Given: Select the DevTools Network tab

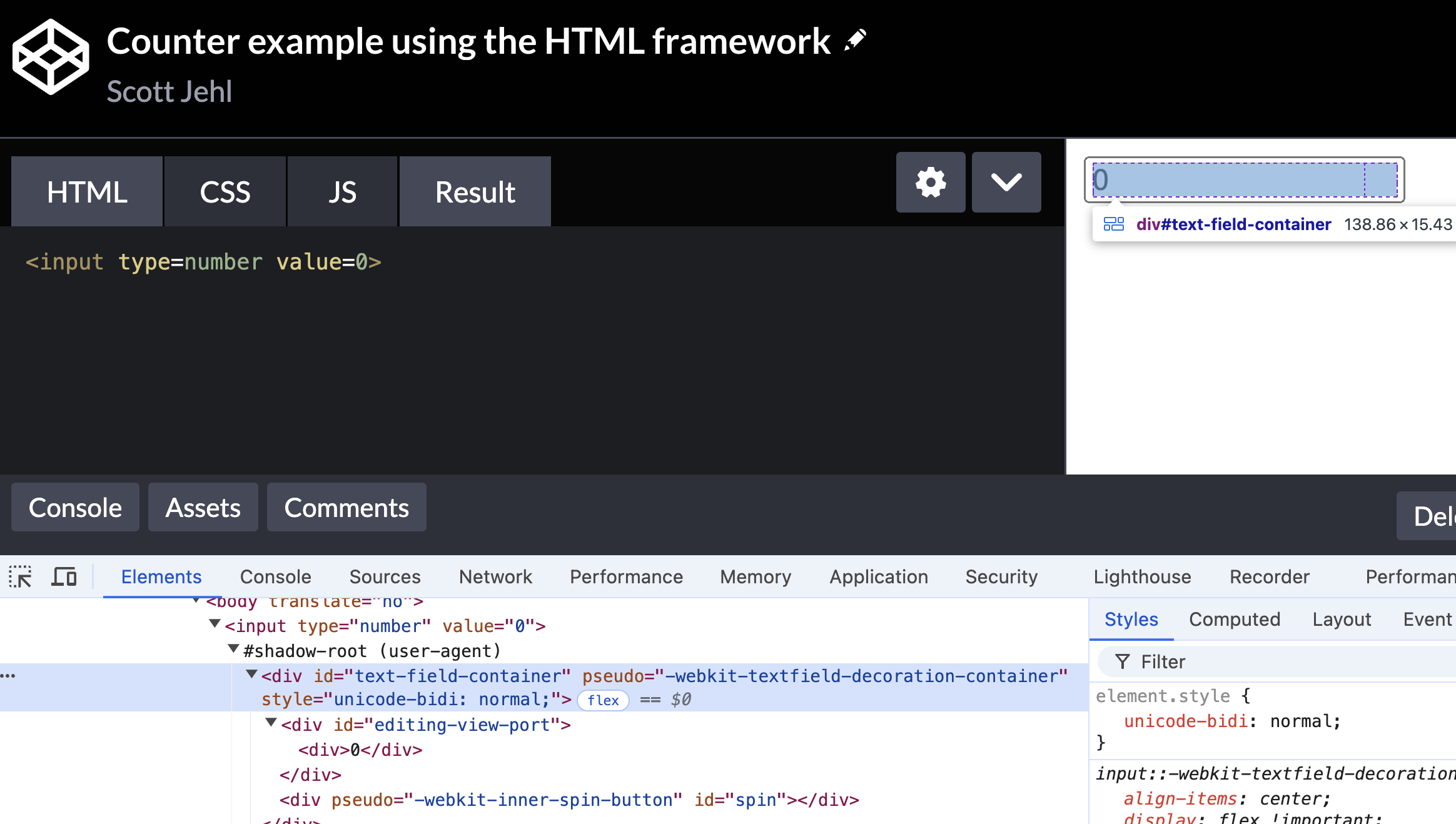Looking at the screenshot, I should point(495,576).
